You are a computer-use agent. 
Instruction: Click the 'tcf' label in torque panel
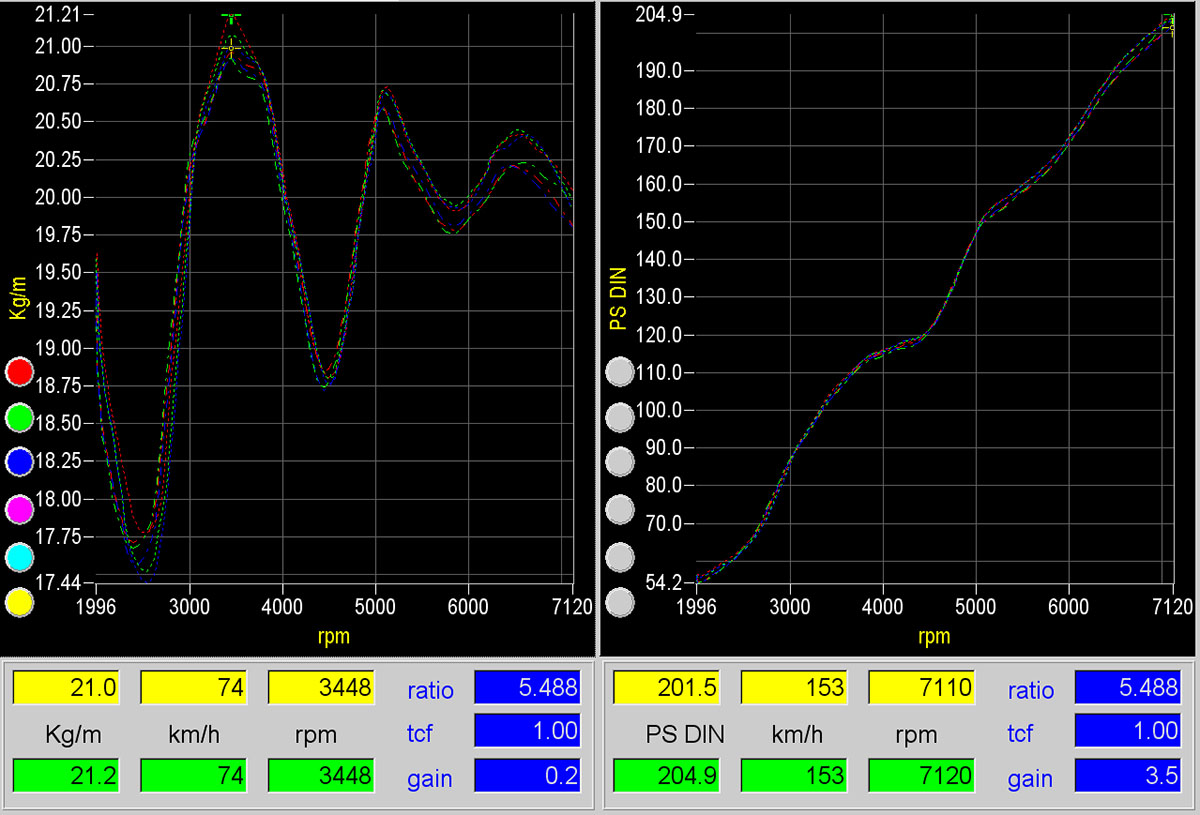point(420,734)
